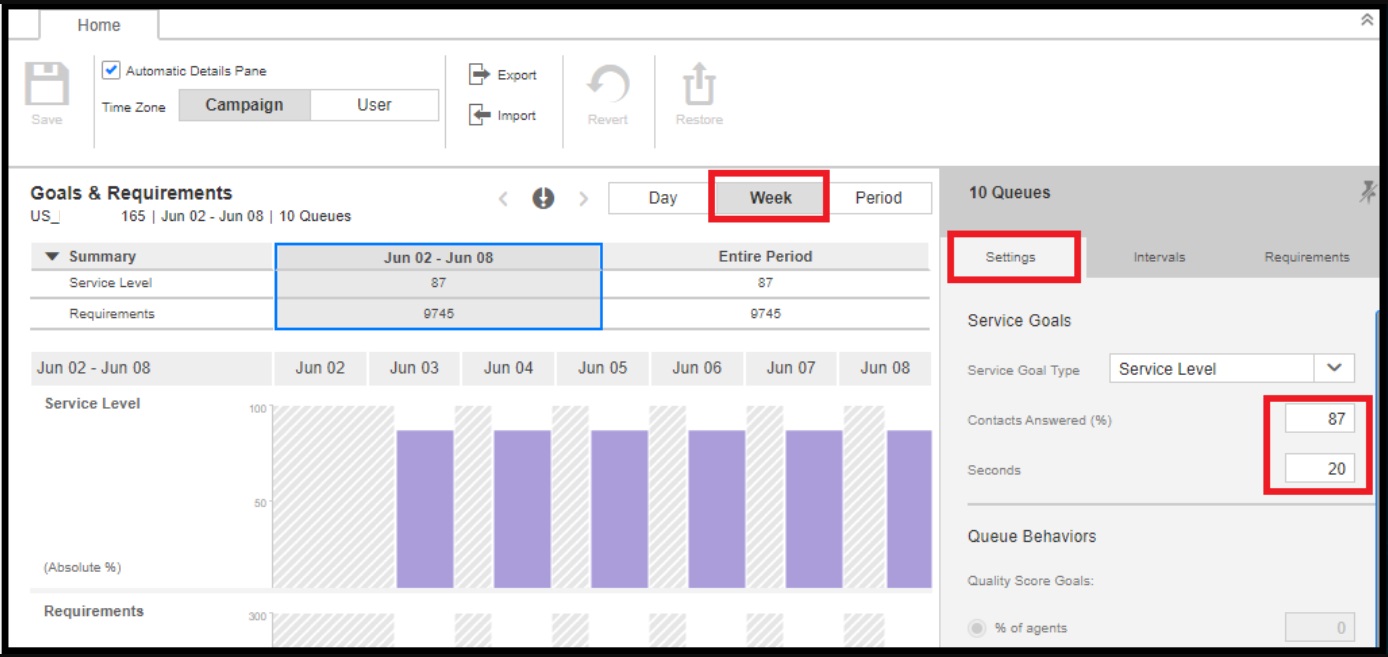Click the Service Goals heading

coord(1019,321)
